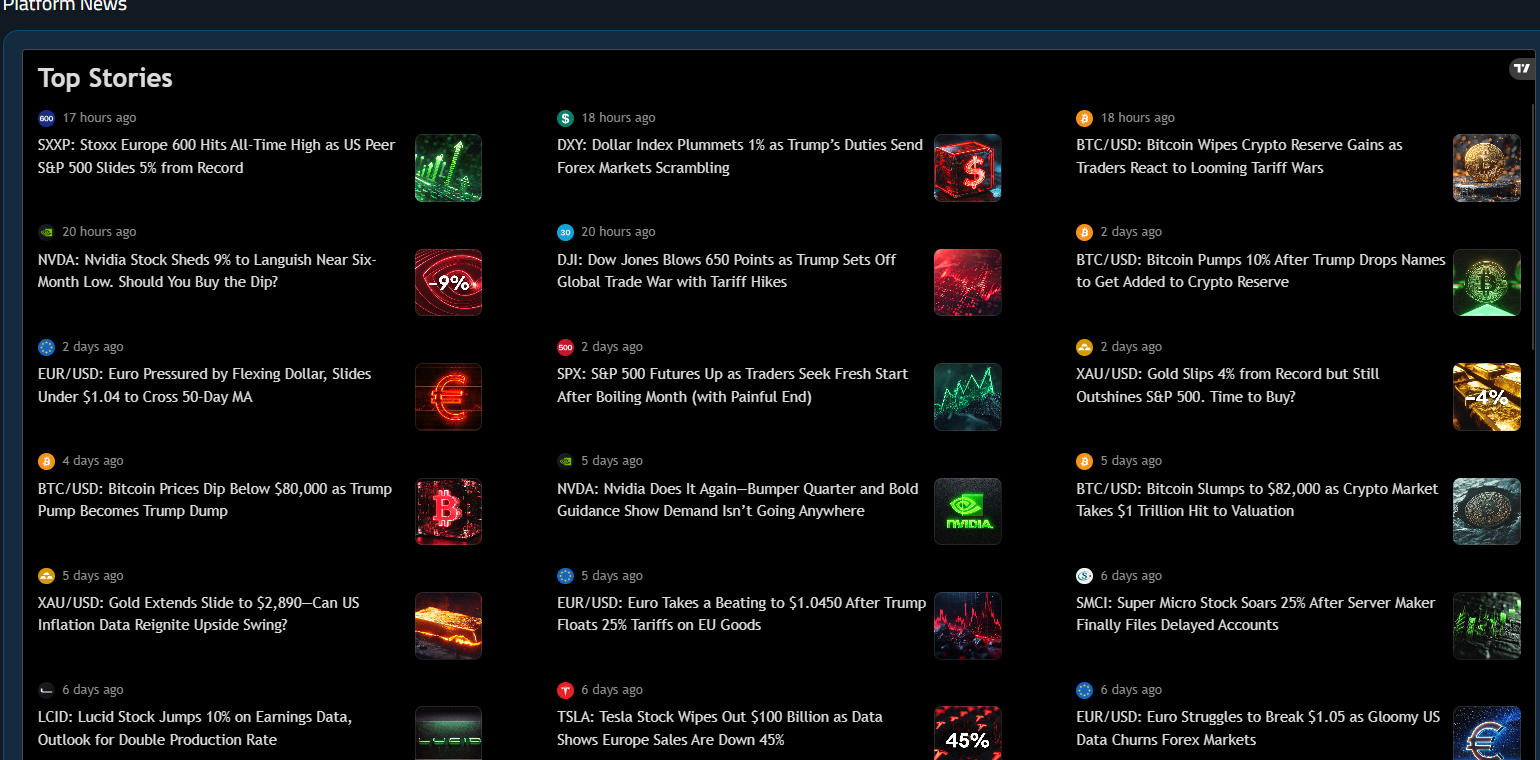Screen dimensions: 1540x760
Task: Open red Euro symbol thumbnail
Action: 448,397
